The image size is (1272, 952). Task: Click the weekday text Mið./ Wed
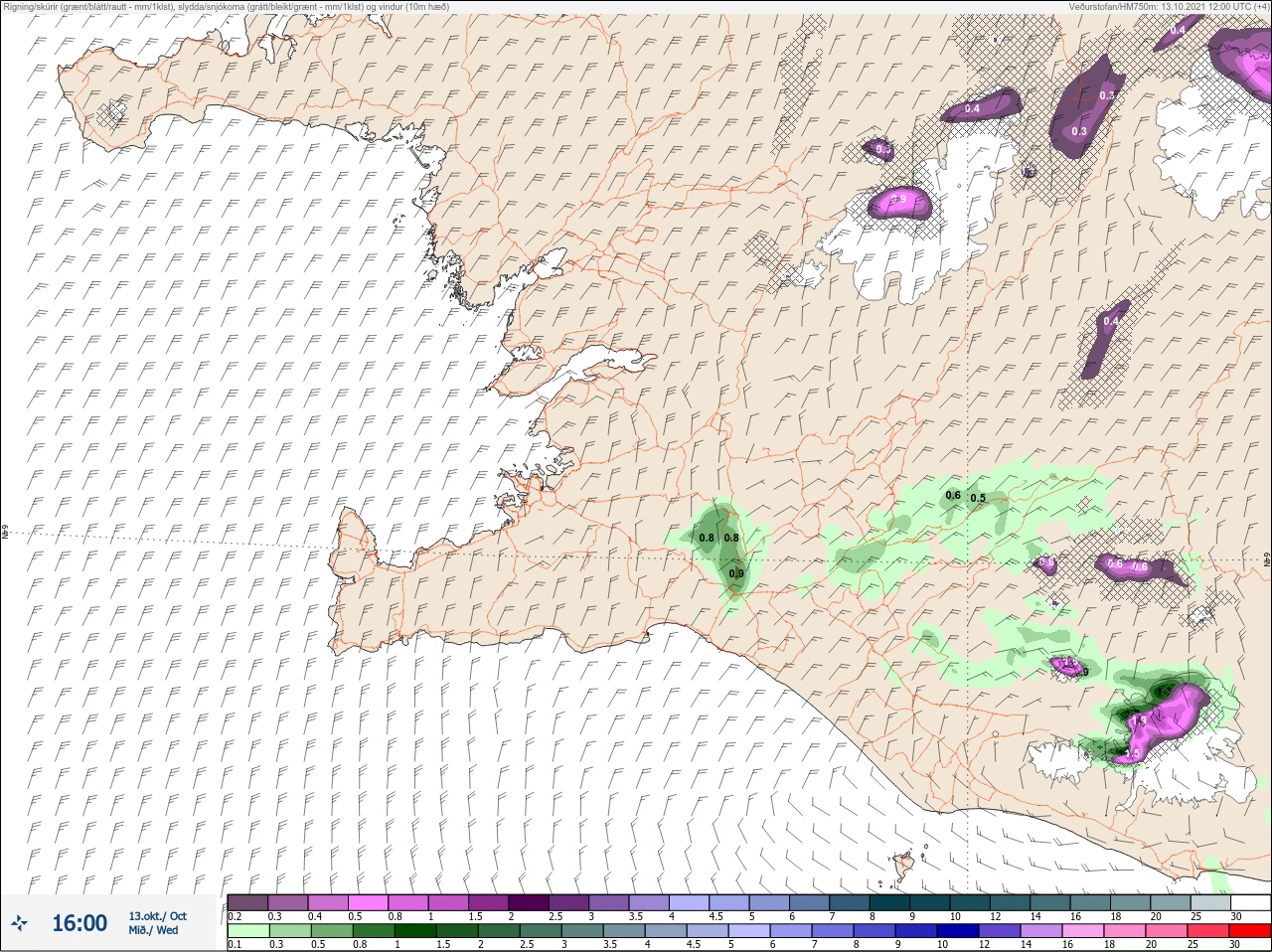[x=153, y=930]
